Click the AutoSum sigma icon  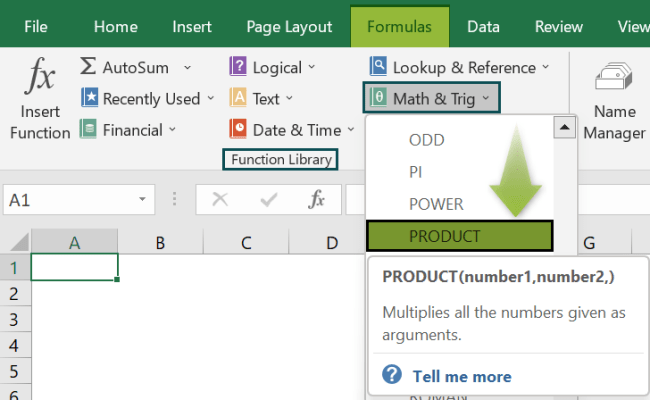click(88, 66)
